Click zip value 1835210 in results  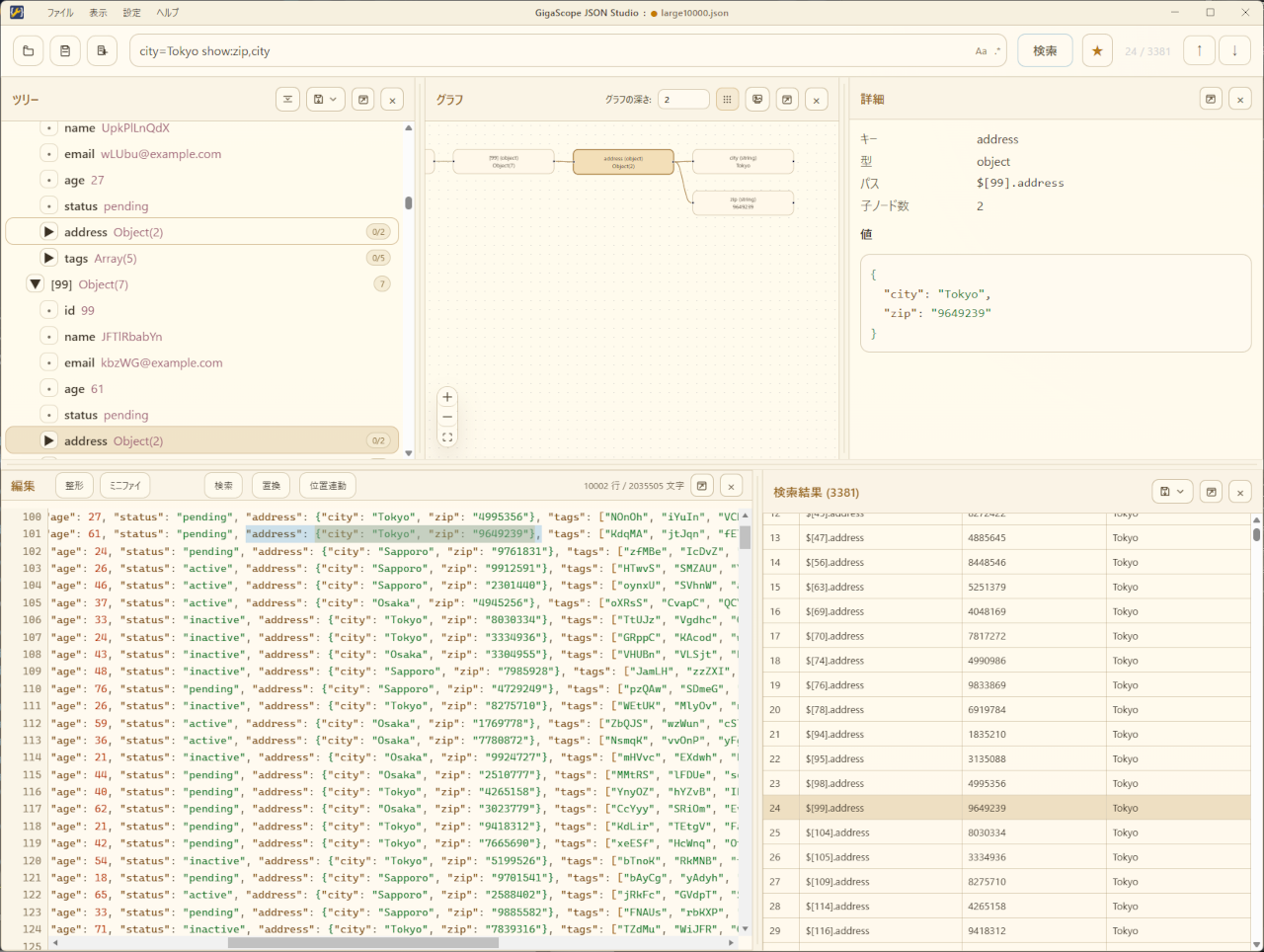987,735
